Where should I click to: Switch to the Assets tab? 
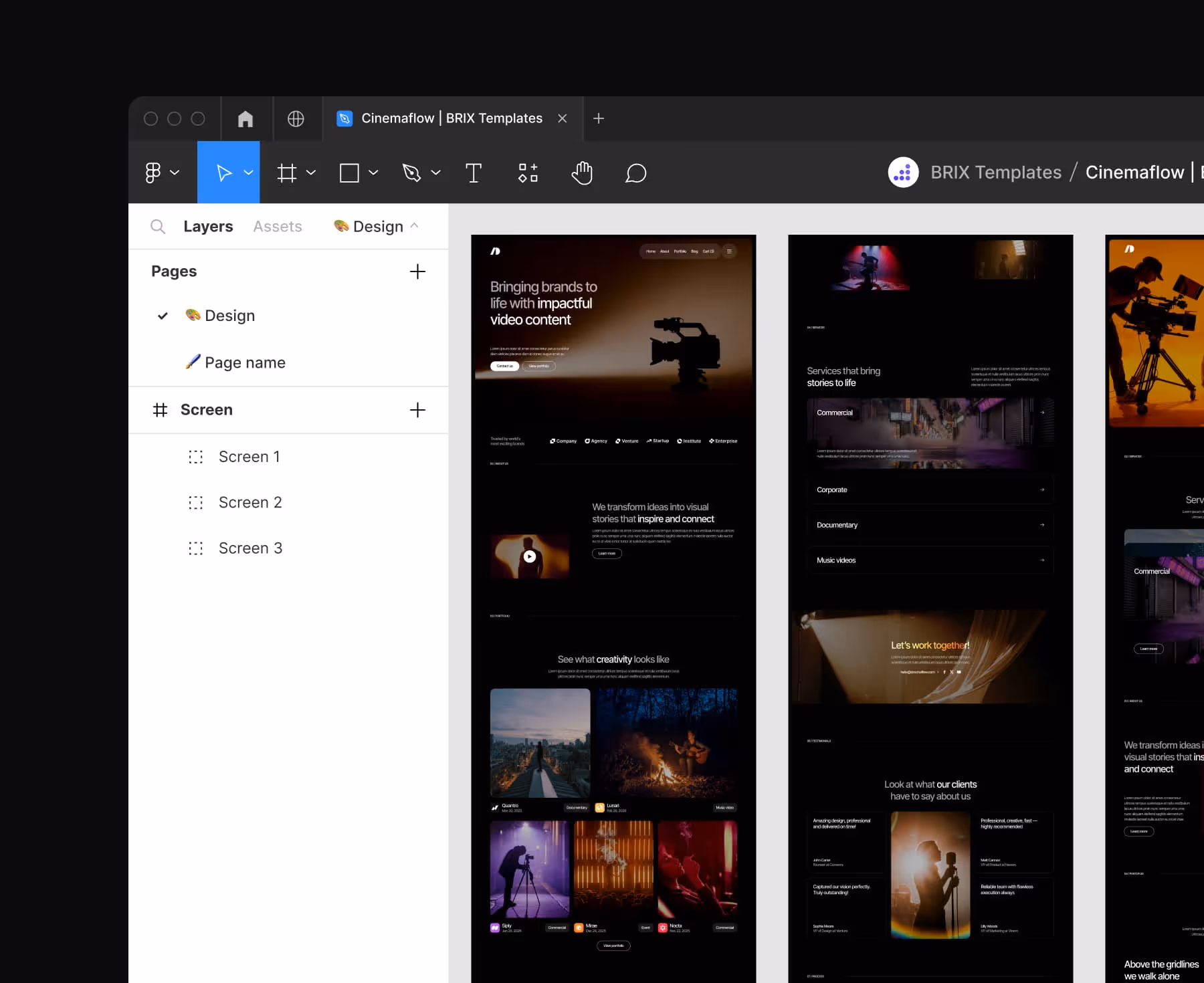(x=277, y=226)
